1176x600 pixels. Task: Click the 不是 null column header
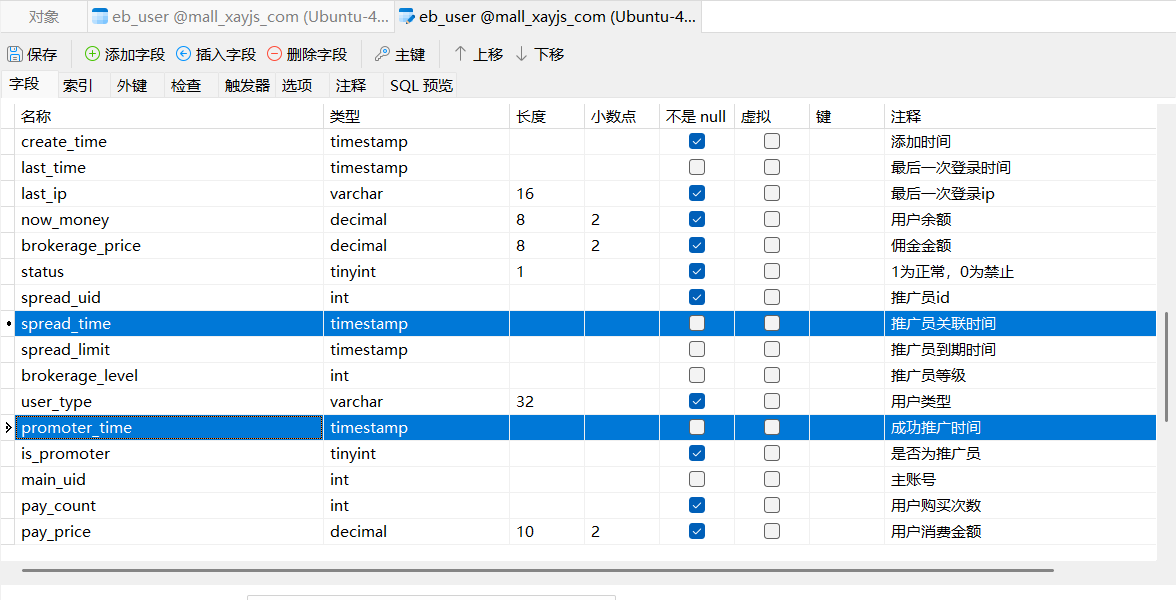pos(697,116)
